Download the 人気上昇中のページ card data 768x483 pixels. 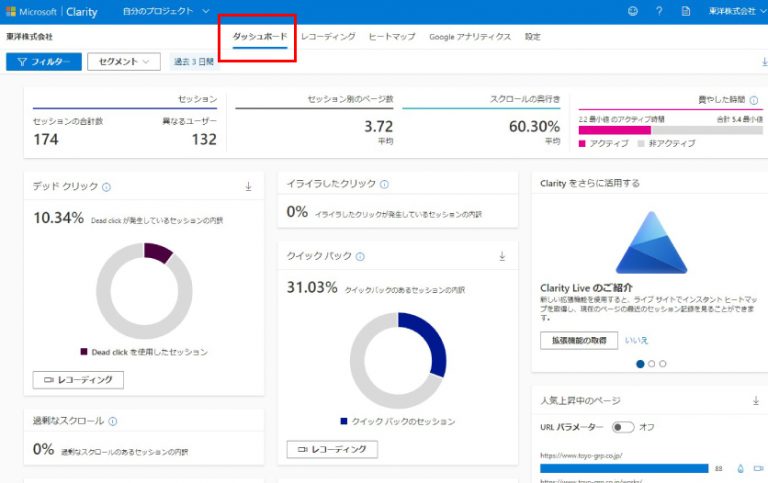tap(756, 401)
